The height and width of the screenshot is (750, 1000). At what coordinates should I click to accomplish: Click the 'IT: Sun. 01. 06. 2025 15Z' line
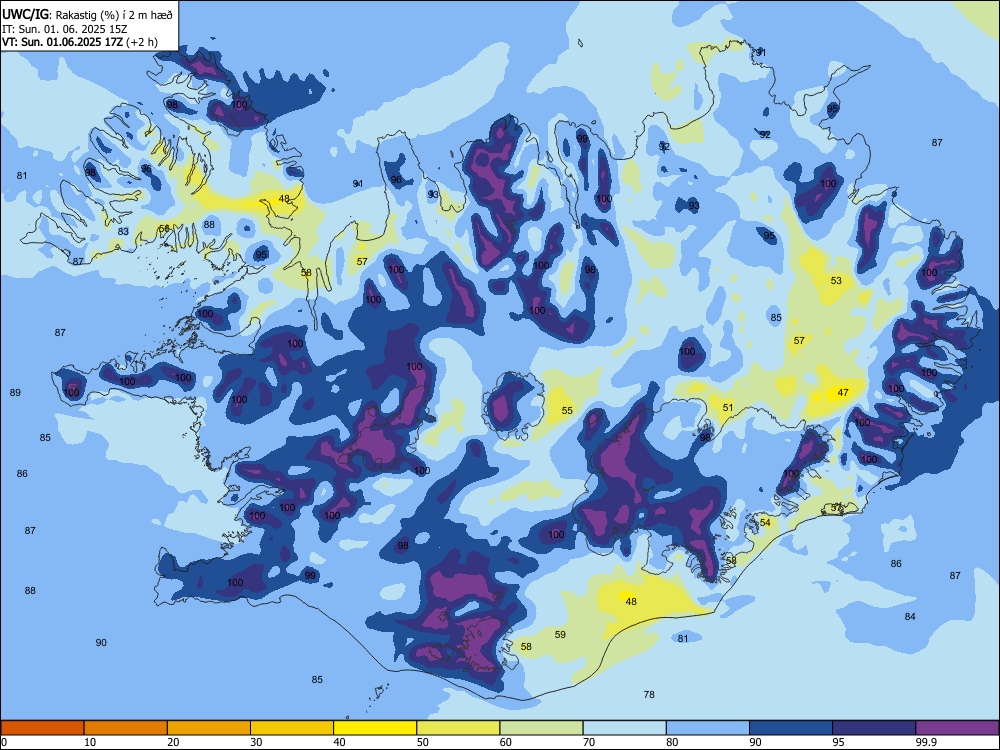(65, 29)
